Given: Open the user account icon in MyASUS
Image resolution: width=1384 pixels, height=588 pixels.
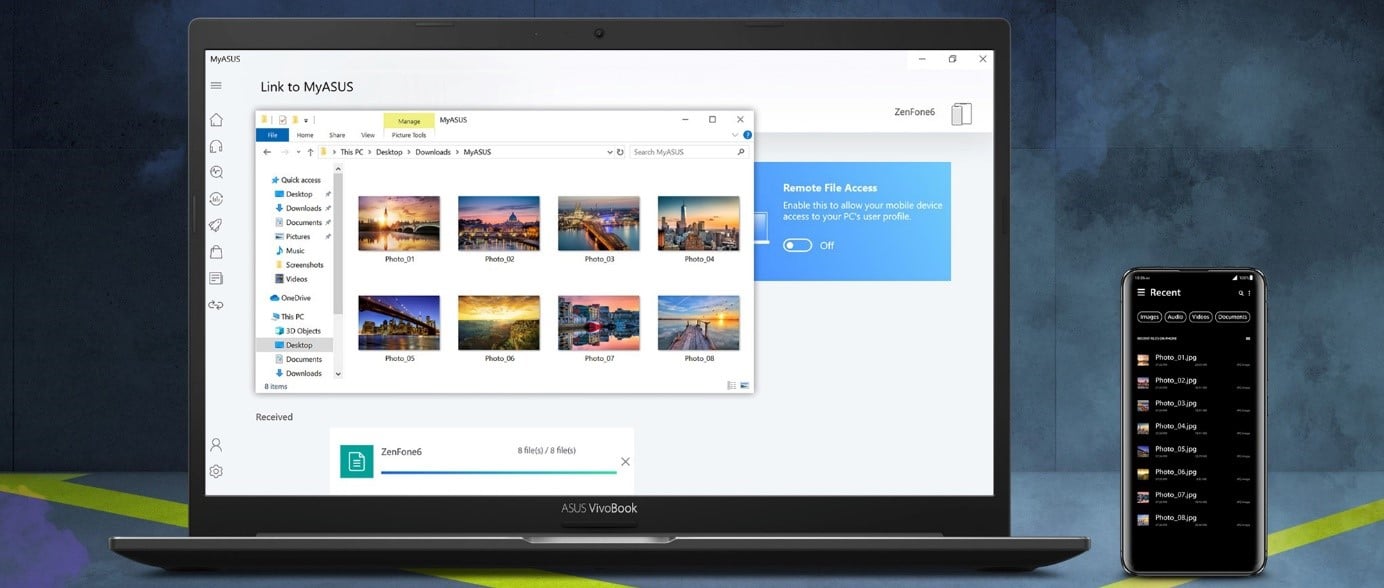Looking at the screenshot, I should [216, 445].
